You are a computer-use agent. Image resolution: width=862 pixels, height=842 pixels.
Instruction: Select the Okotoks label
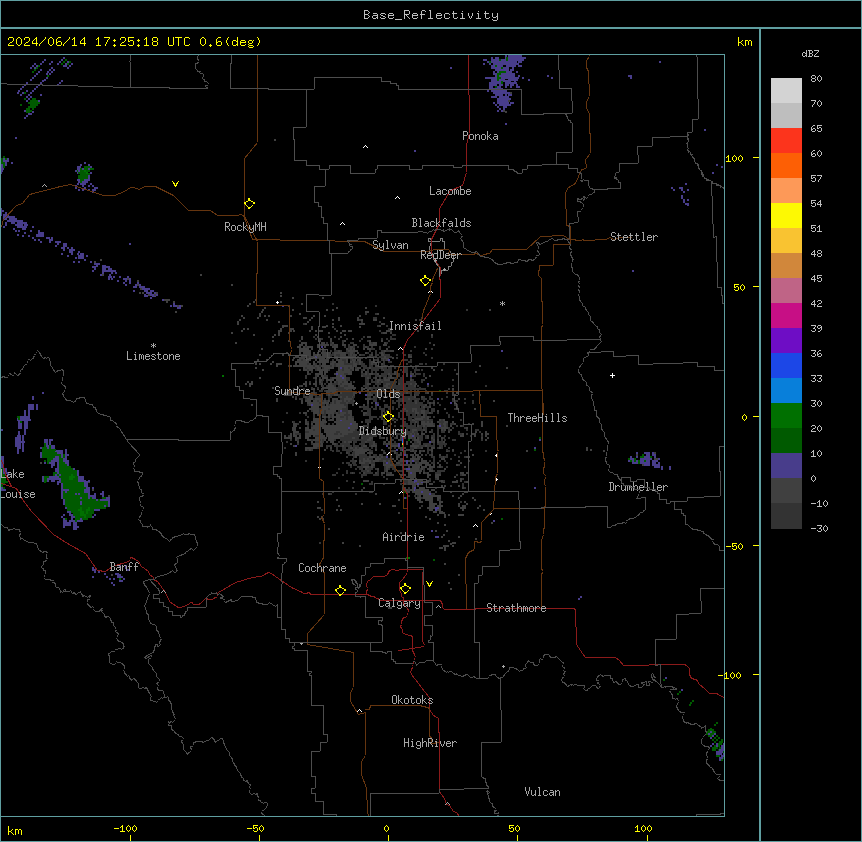(x=412, y=700)
